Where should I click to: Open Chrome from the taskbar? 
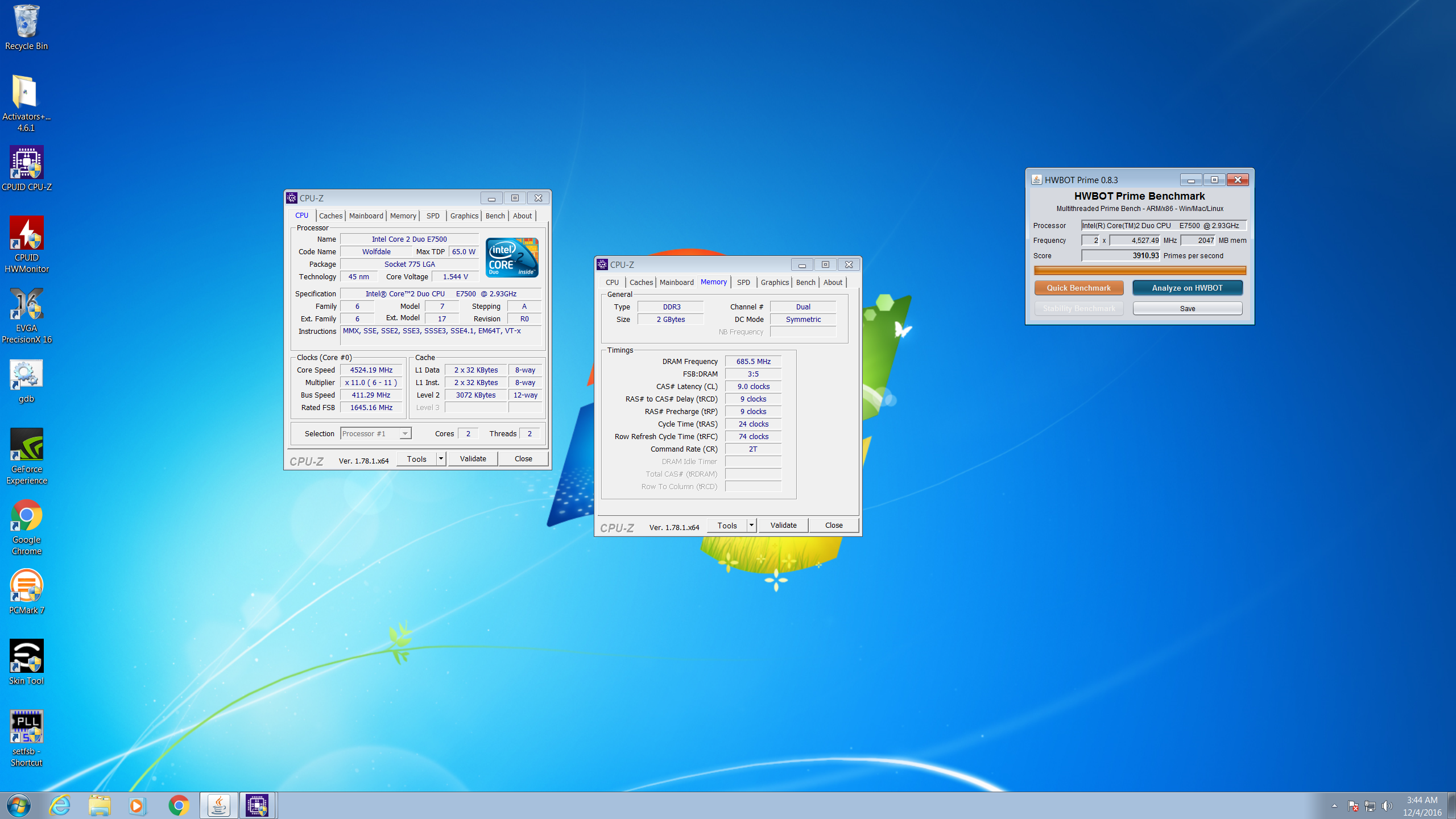(179, 805)
